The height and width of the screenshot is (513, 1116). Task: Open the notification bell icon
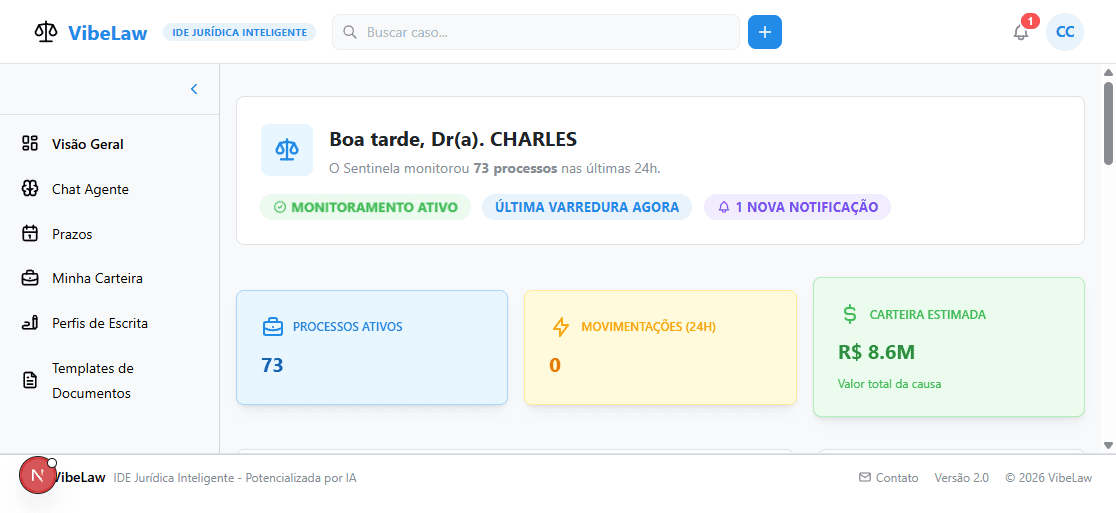1021,32
